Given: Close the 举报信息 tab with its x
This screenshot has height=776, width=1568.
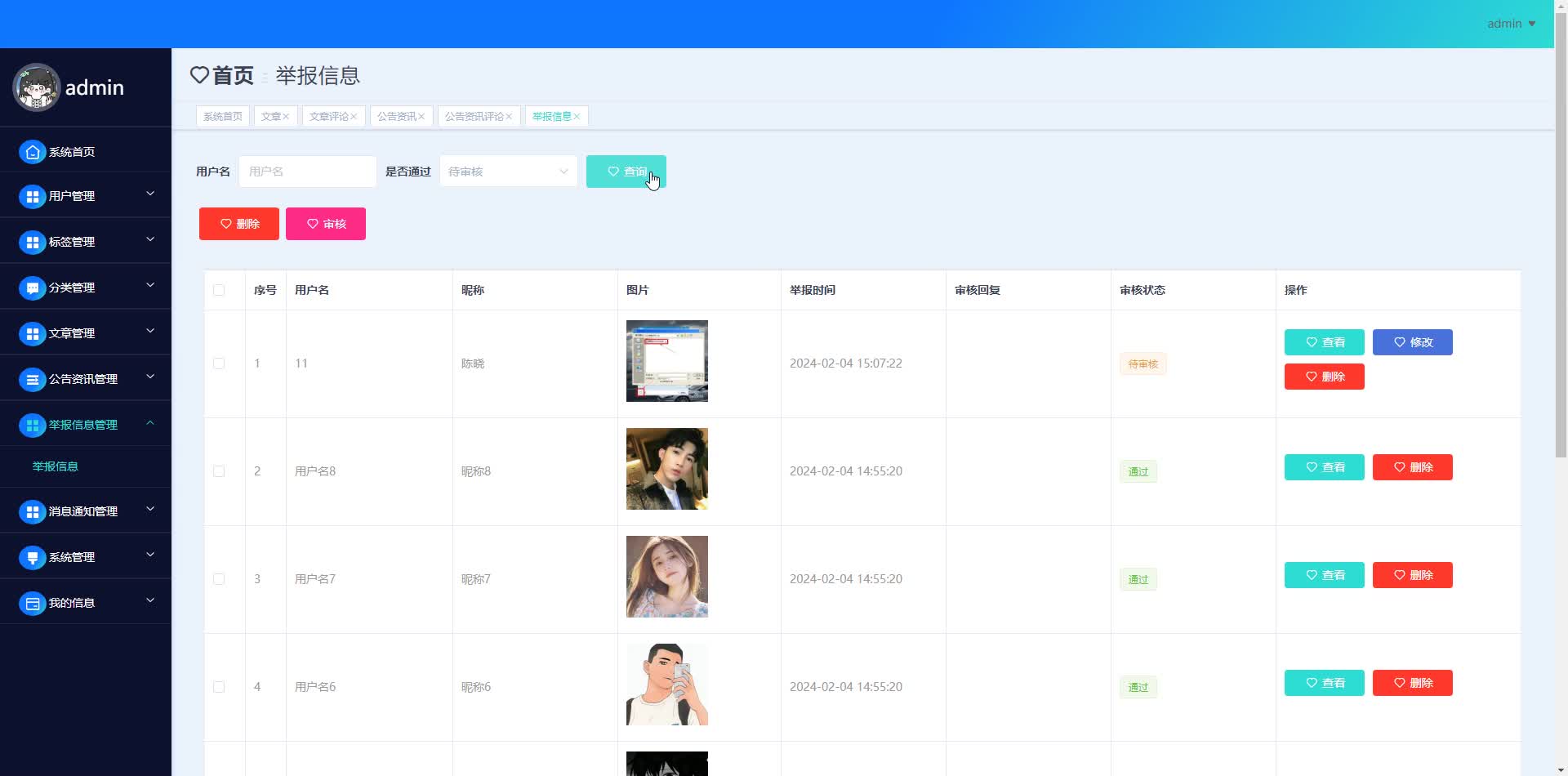Looking at the screenshot, I should coord(577,117).
